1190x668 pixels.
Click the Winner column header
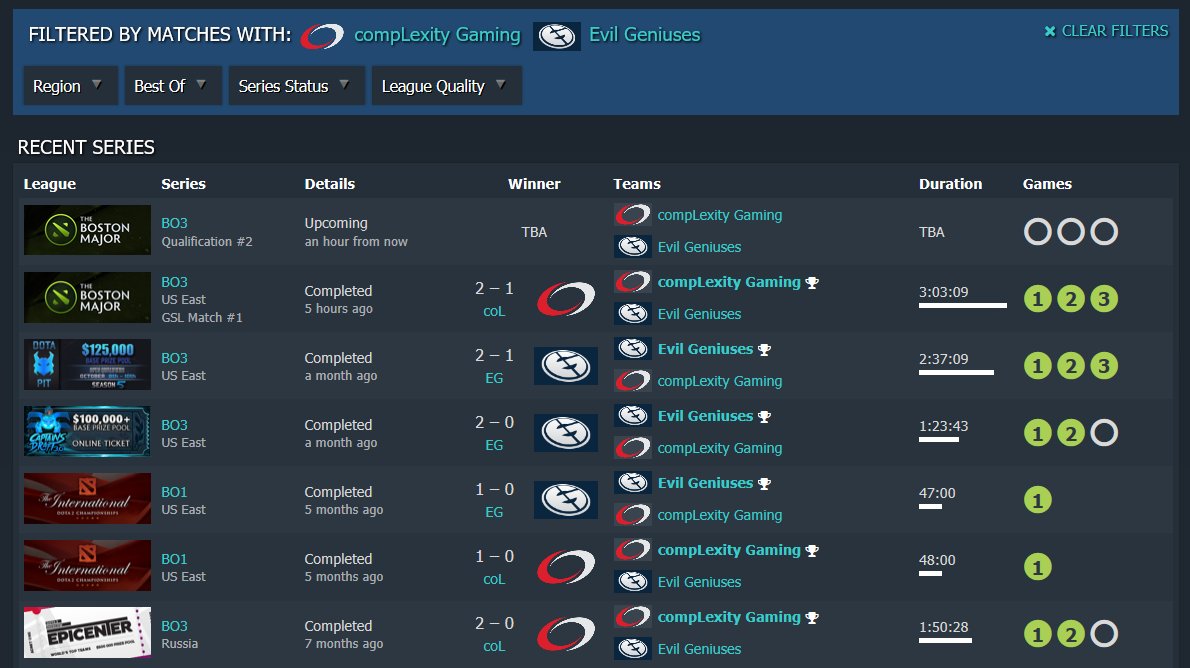tap(534, 184)
